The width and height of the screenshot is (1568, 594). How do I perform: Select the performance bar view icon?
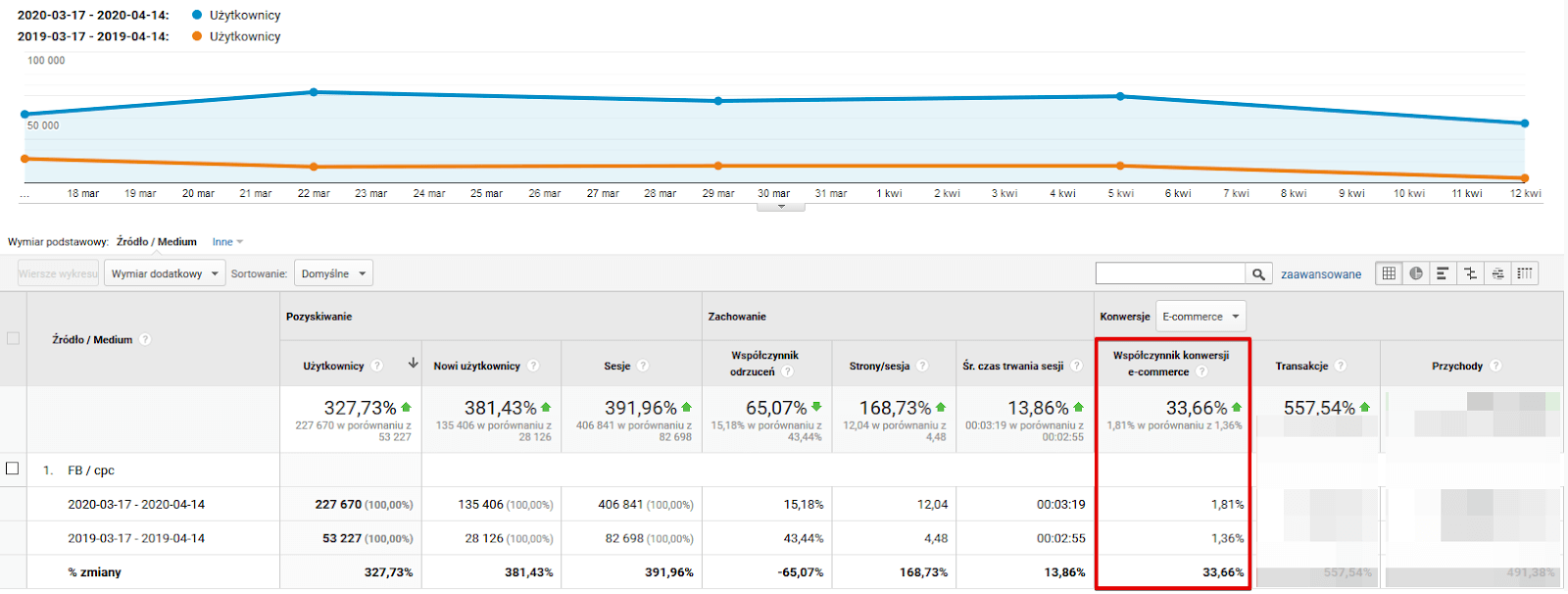pos(1443,273)
